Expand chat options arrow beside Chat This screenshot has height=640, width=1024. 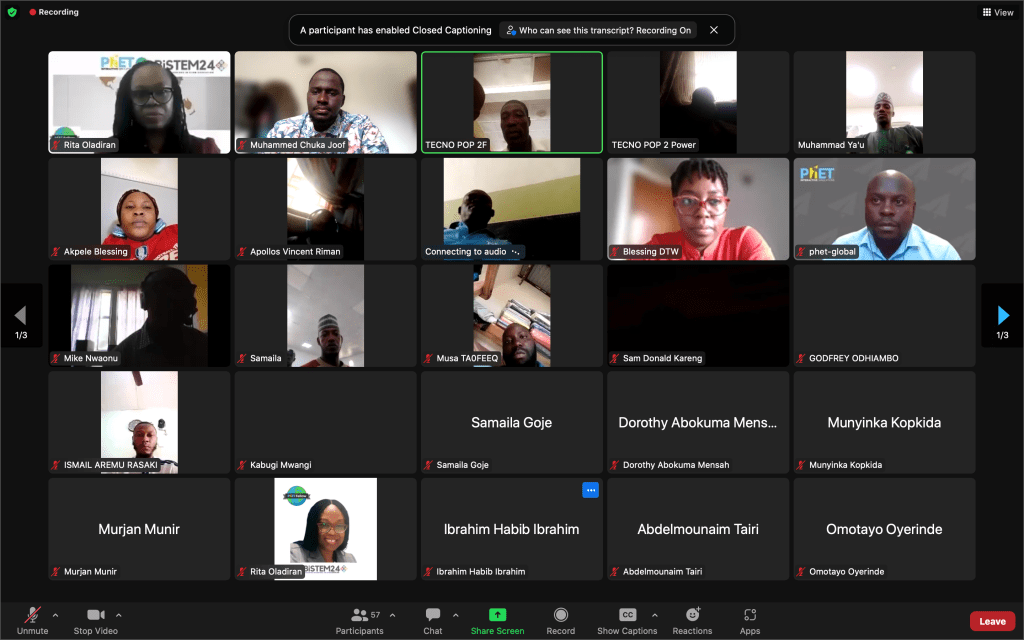[x=456, y=615]
